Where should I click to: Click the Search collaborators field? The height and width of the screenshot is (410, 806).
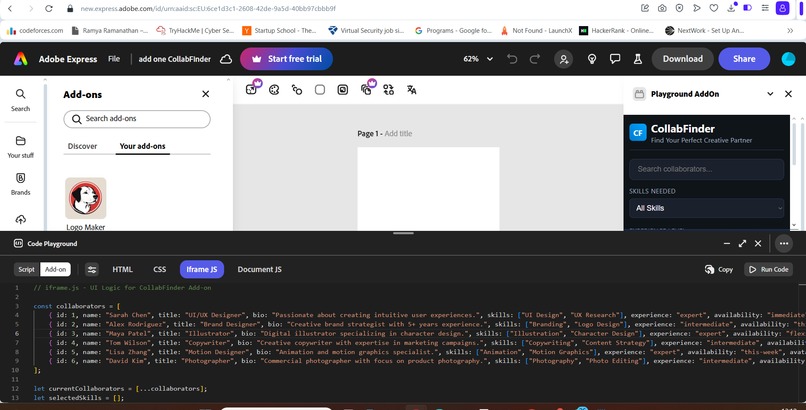tap(707, 169)
